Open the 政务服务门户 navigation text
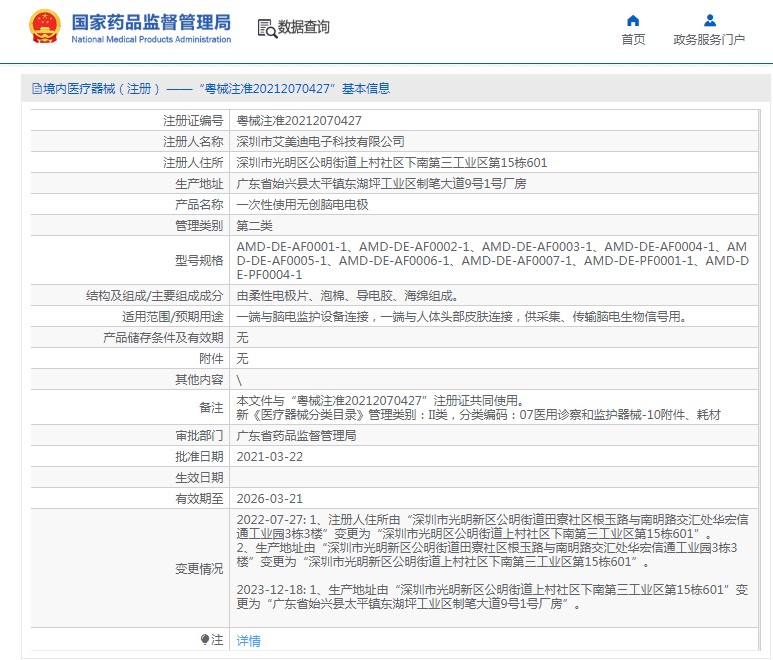 (709, 40)
